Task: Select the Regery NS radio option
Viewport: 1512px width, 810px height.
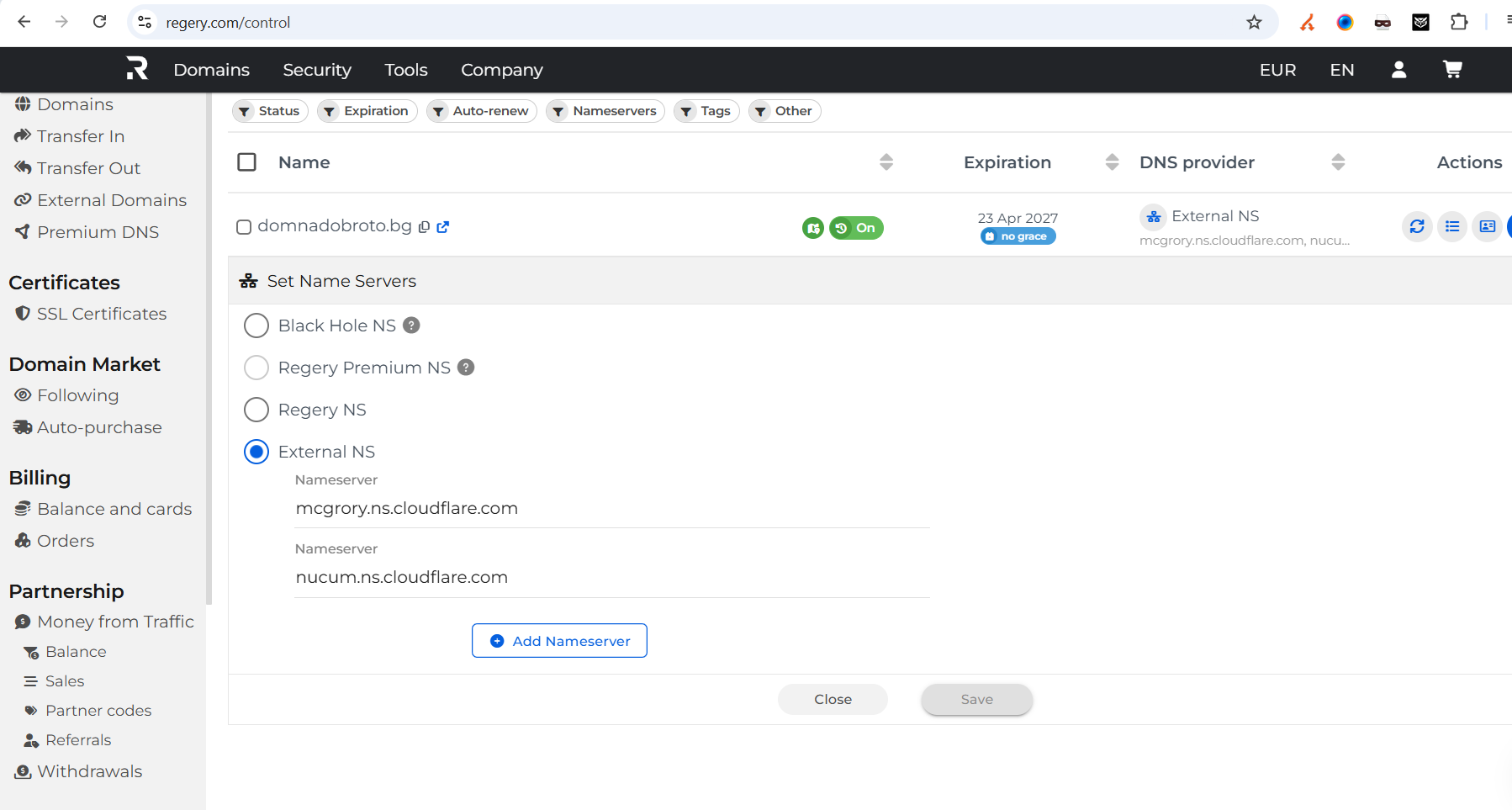Action: click(x=256, y=410)
